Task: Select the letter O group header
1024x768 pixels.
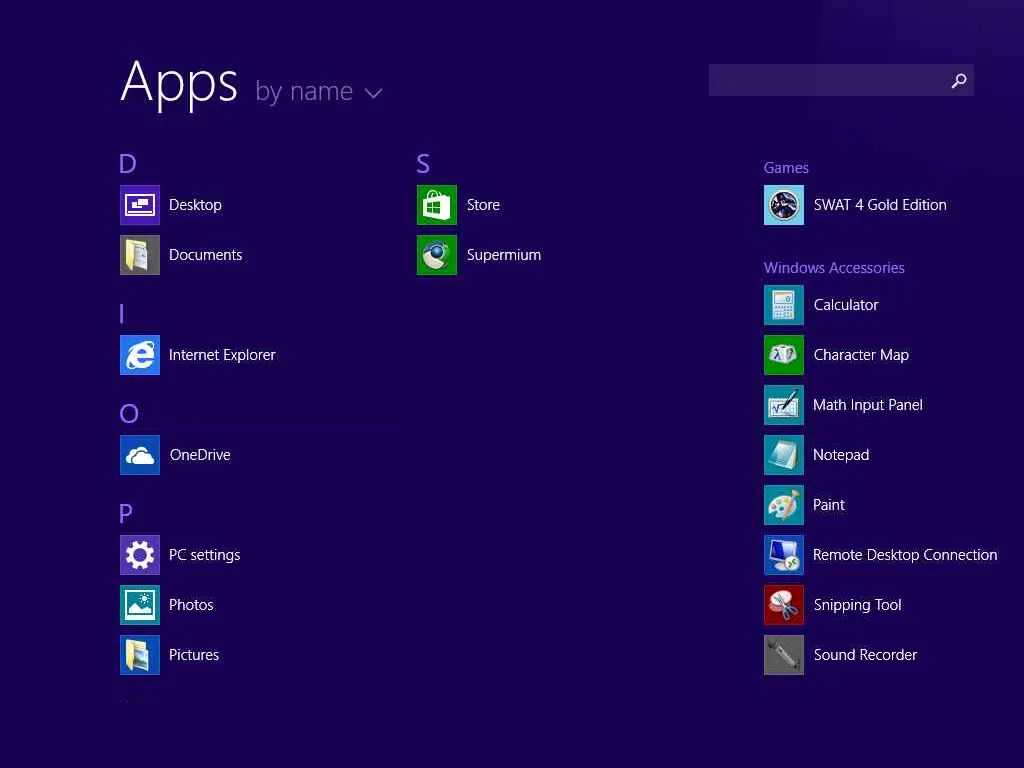Action: point(129,413)
